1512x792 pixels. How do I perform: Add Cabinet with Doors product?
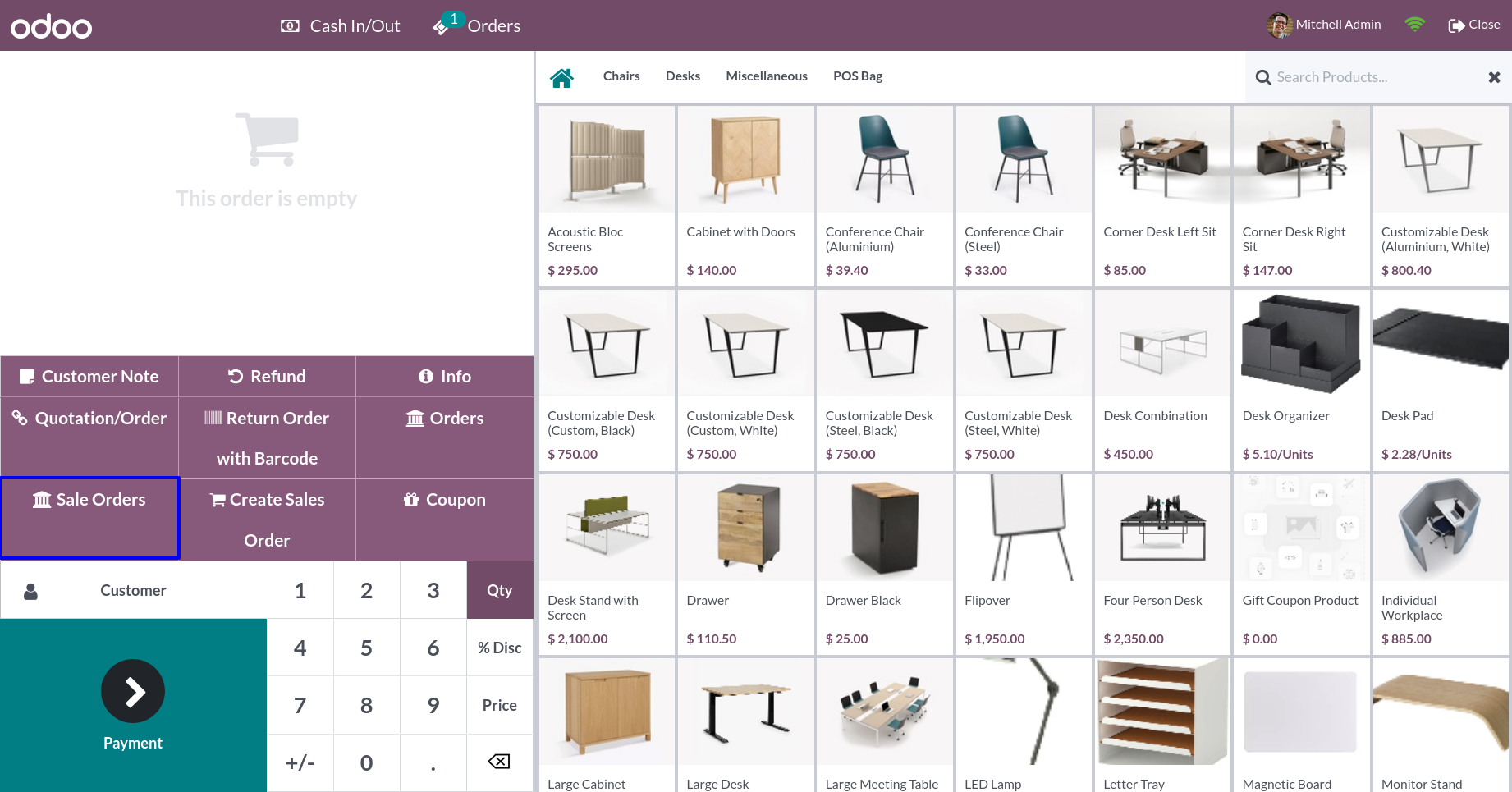click(x=745, y=195)
